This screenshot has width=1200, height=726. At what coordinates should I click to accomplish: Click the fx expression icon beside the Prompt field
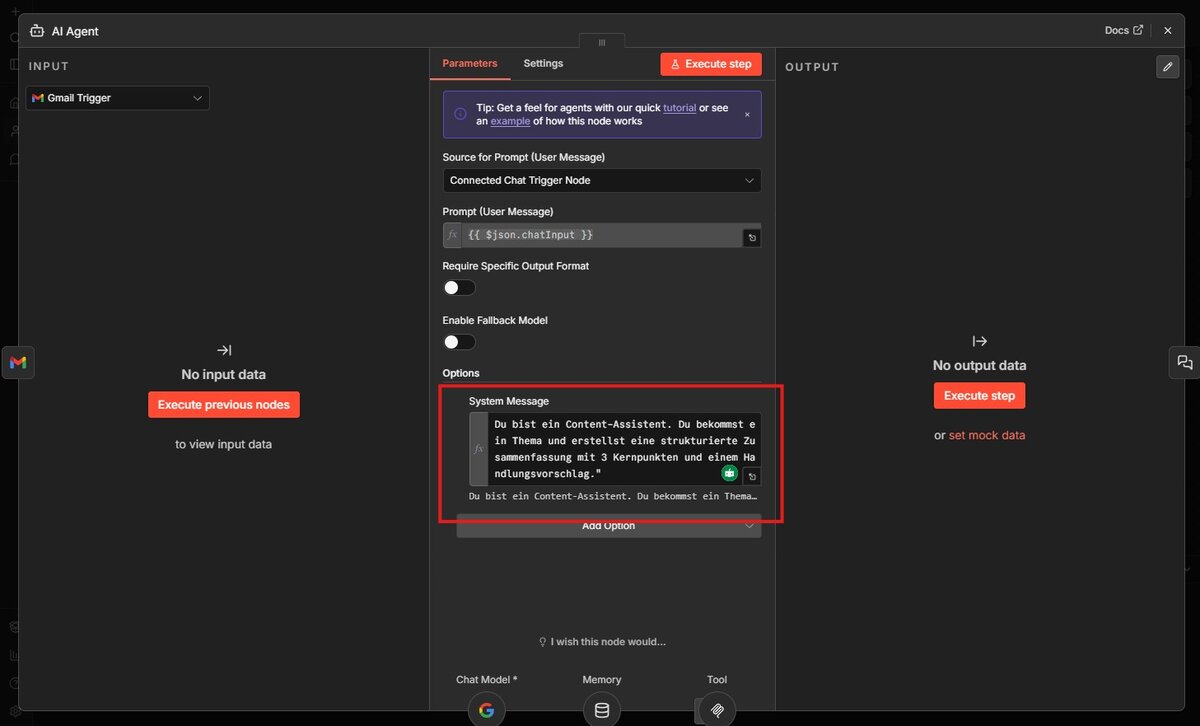pos(452,236)
